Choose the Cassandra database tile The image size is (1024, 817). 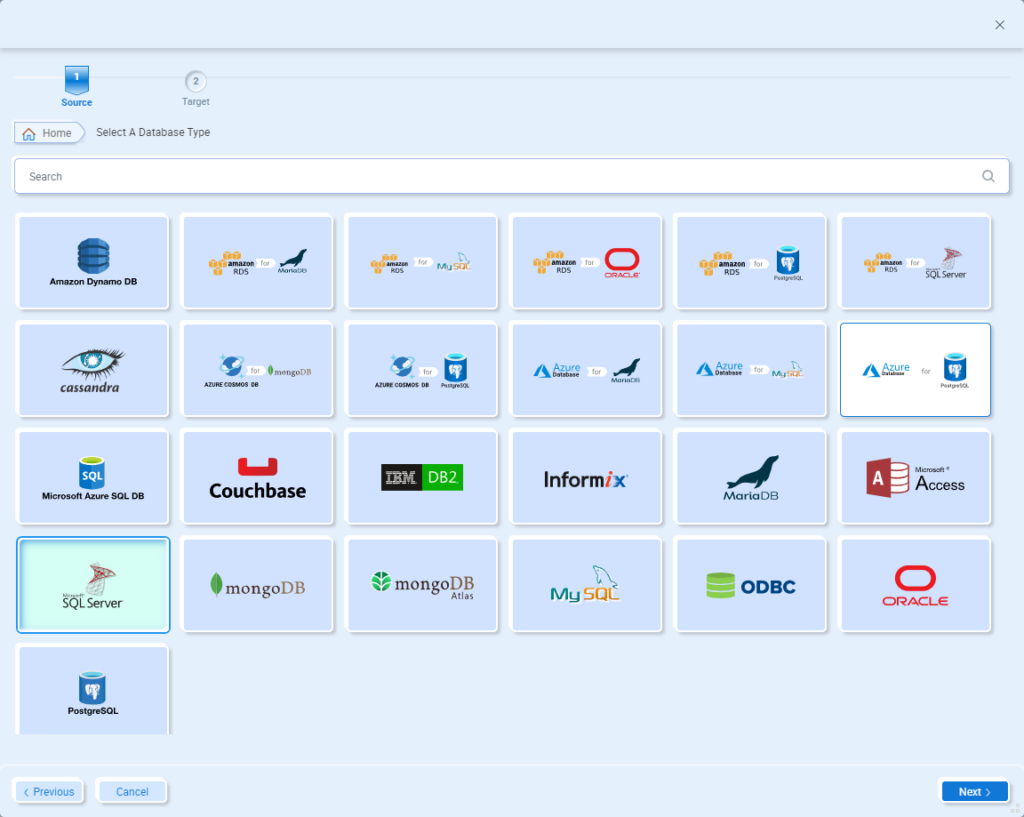[x=94, y=370]
